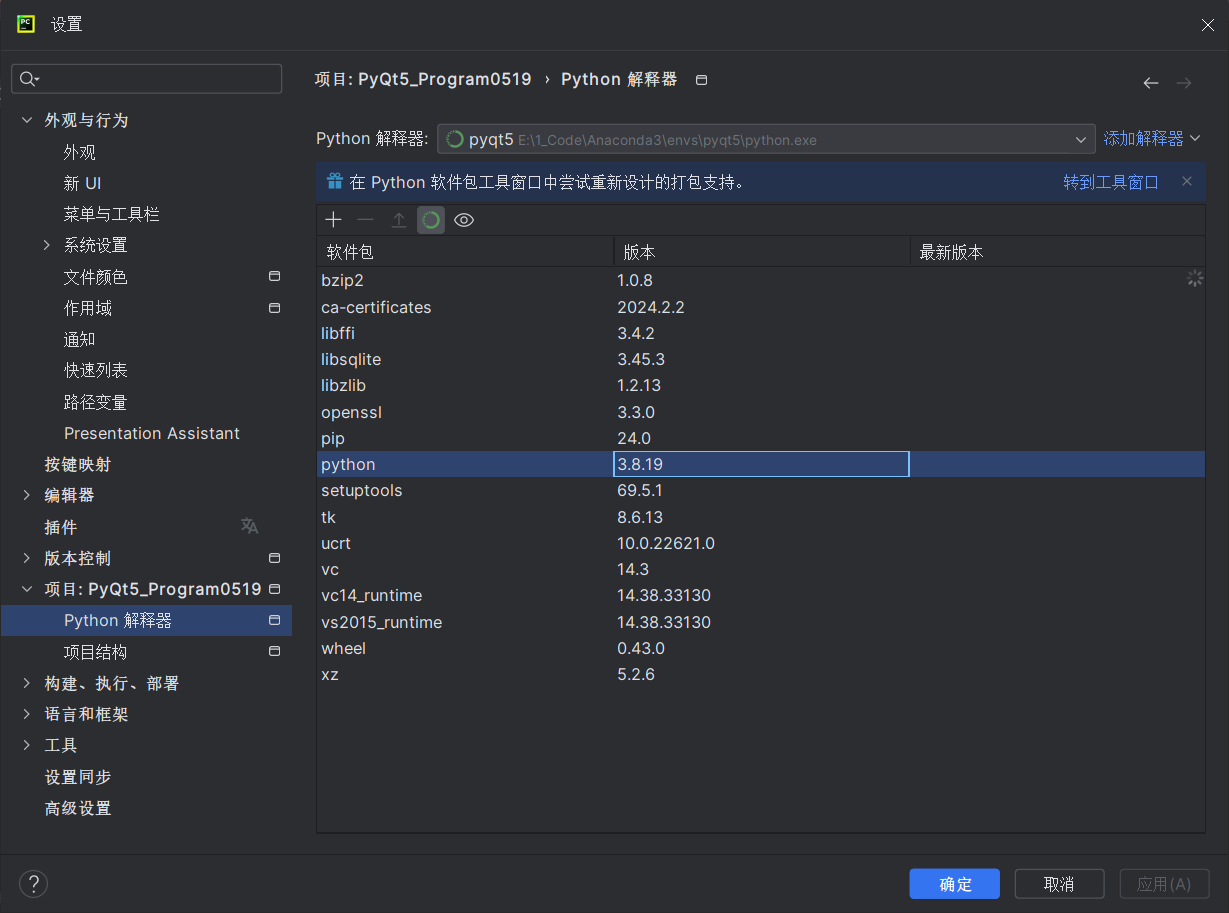1229x913 pixels.
Task: Collapse the 外观与行为 section
Action: click(26, 120)
